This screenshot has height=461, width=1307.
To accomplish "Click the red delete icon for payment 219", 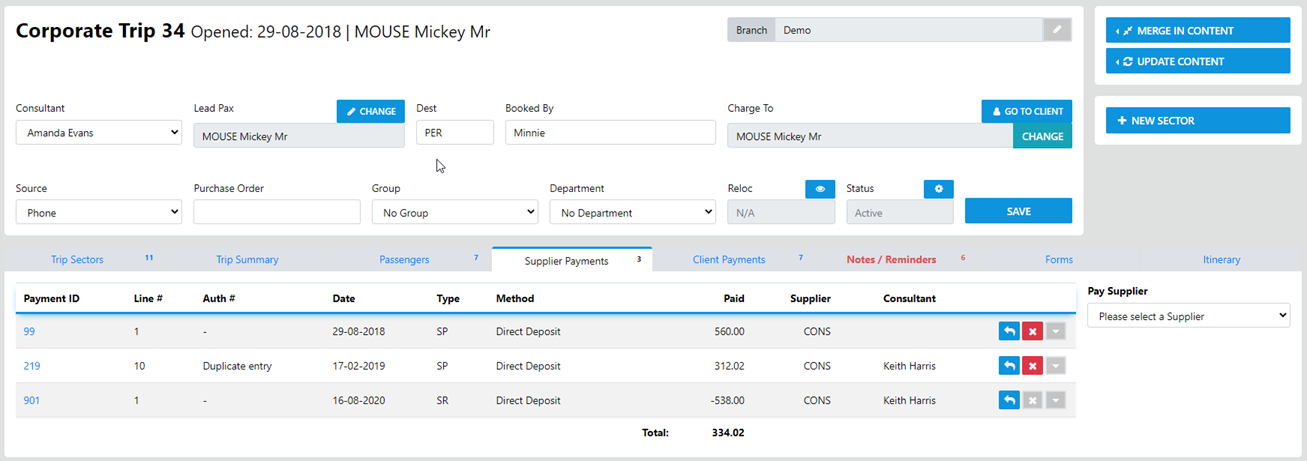I will point(1033,366).
